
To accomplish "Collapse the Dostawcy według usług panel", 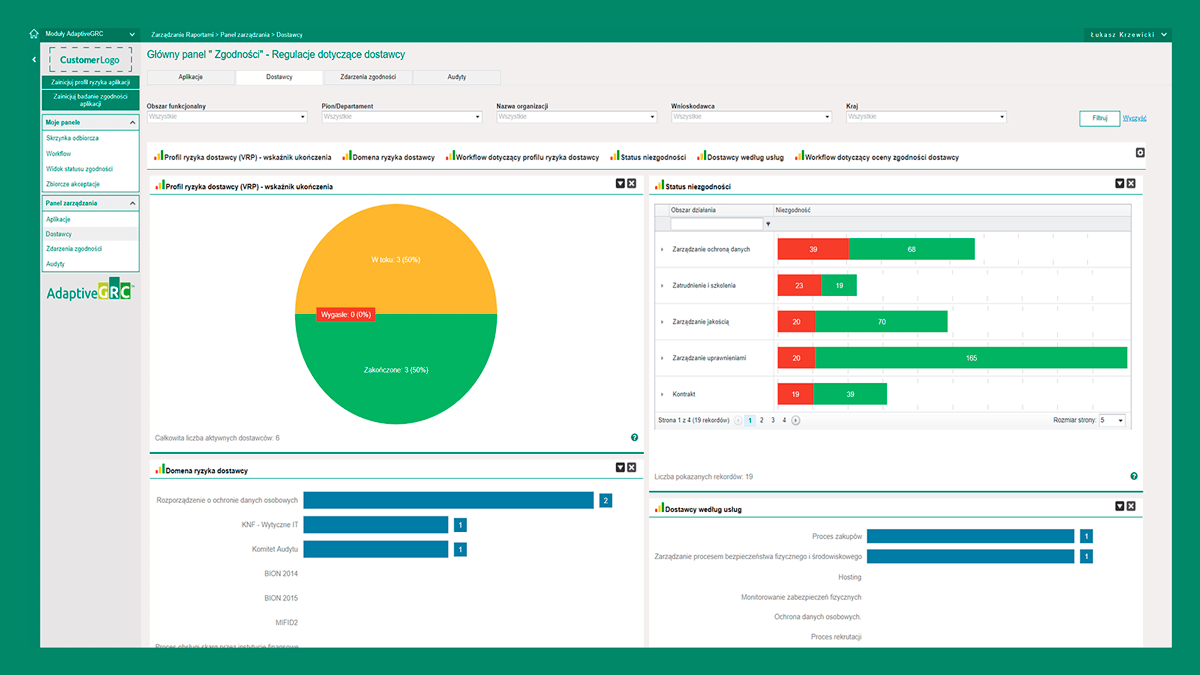I will coord(1119,506).
